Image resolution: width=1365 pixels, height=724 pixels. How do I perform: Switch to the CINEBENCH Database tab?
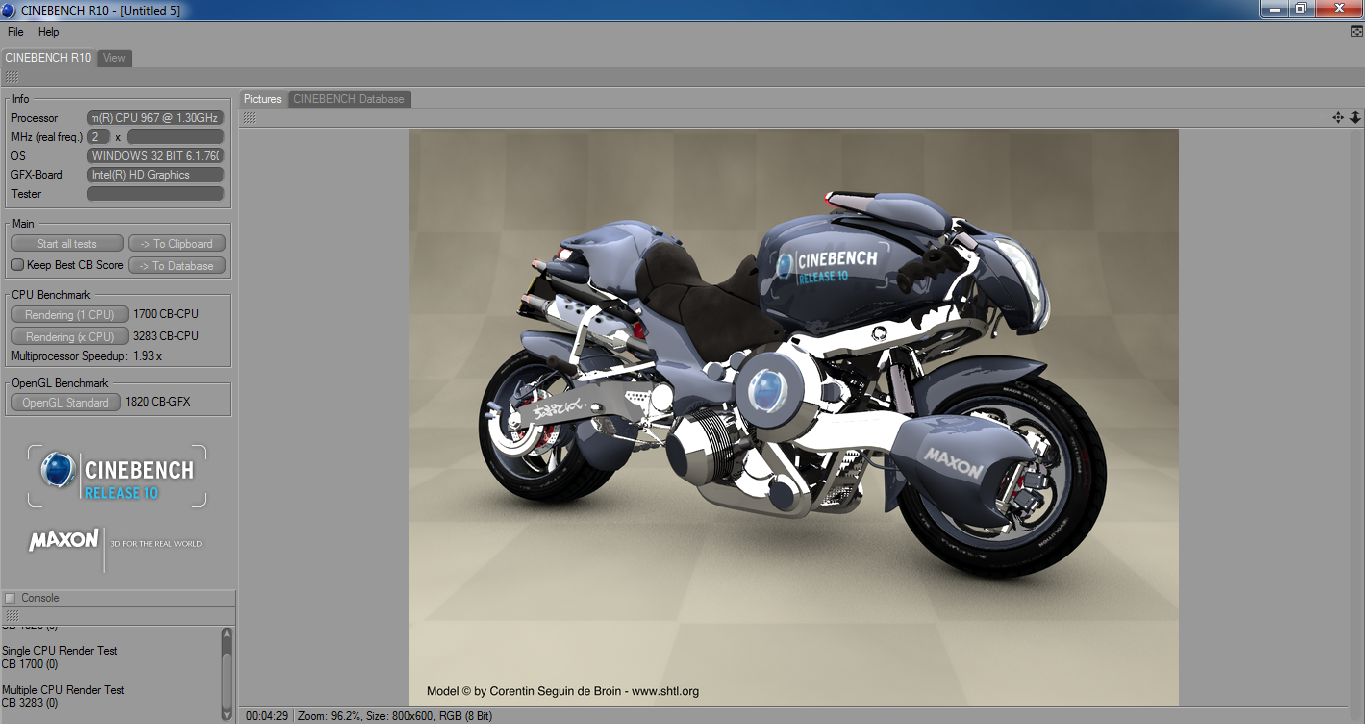click(x=349, y=99)
